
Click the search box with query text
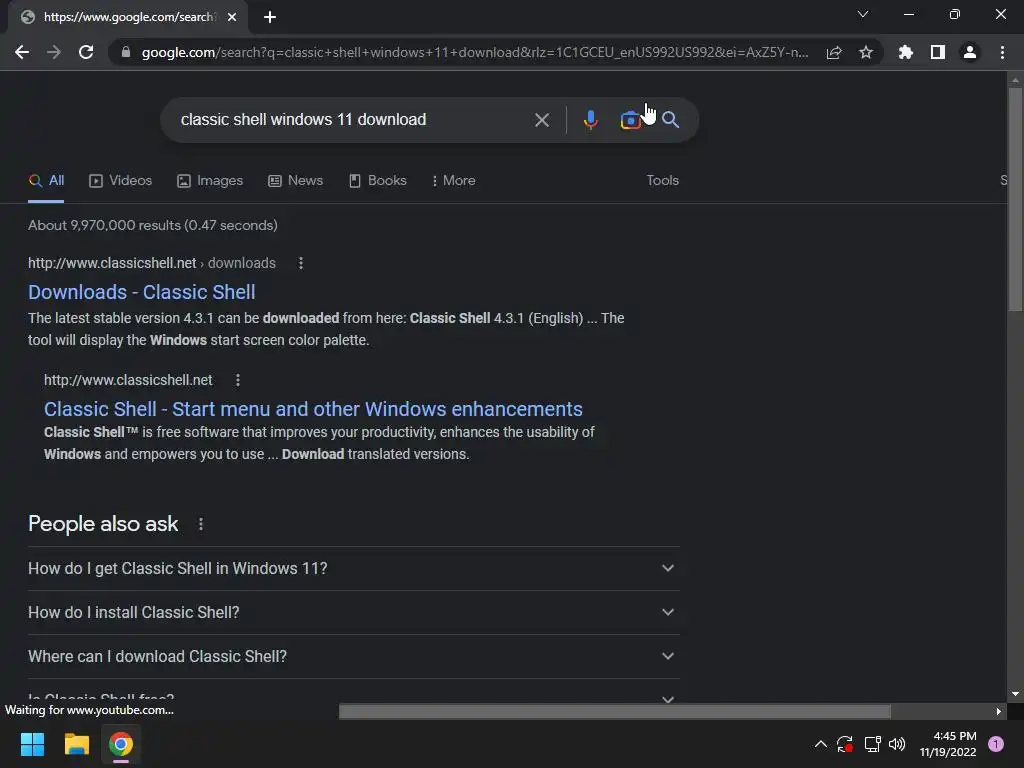pyautogui.click(x=303, y=120)
